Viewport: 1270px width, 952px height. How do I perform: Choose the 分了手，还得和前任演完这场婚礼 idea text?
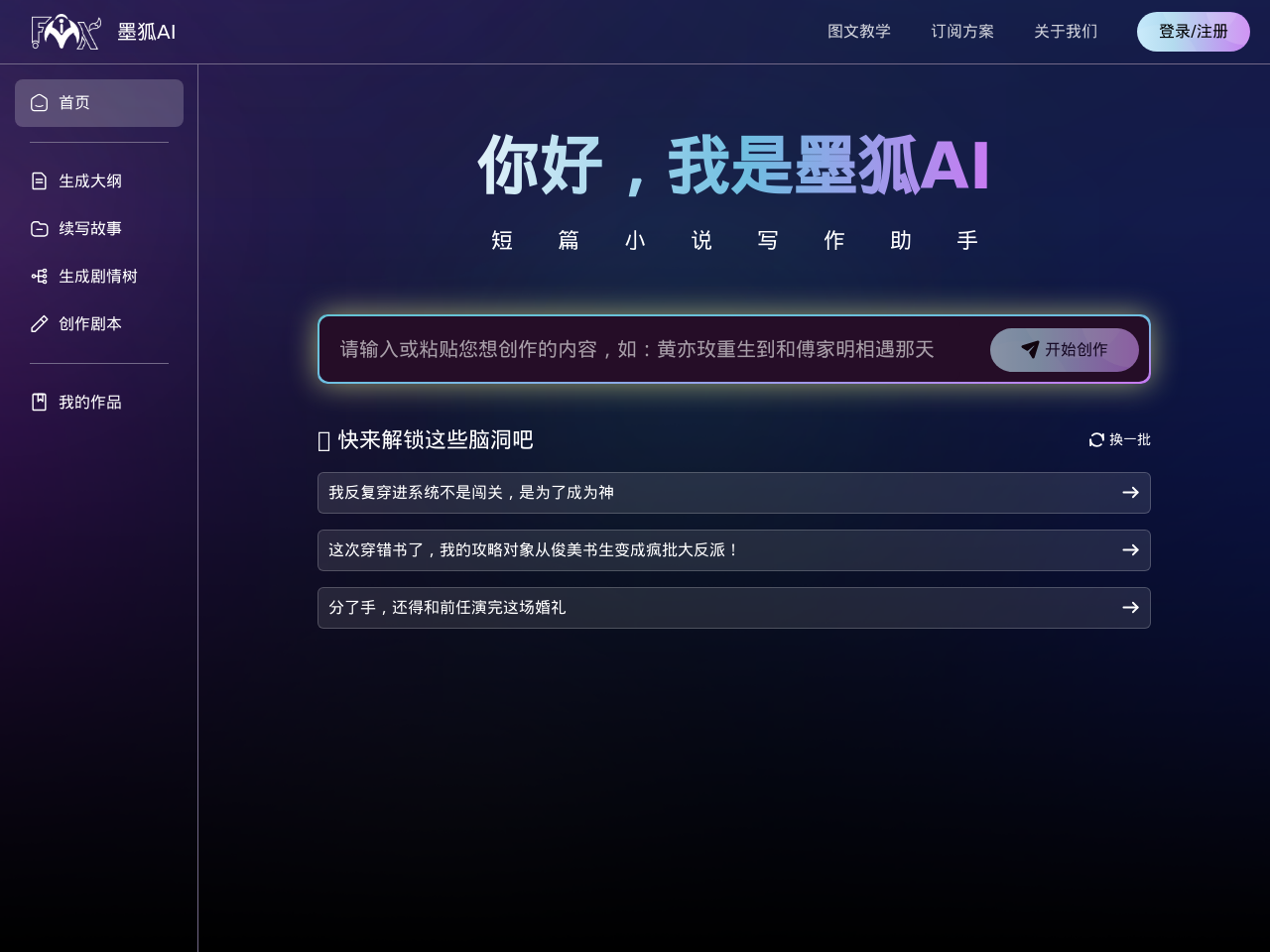point(447,608)
